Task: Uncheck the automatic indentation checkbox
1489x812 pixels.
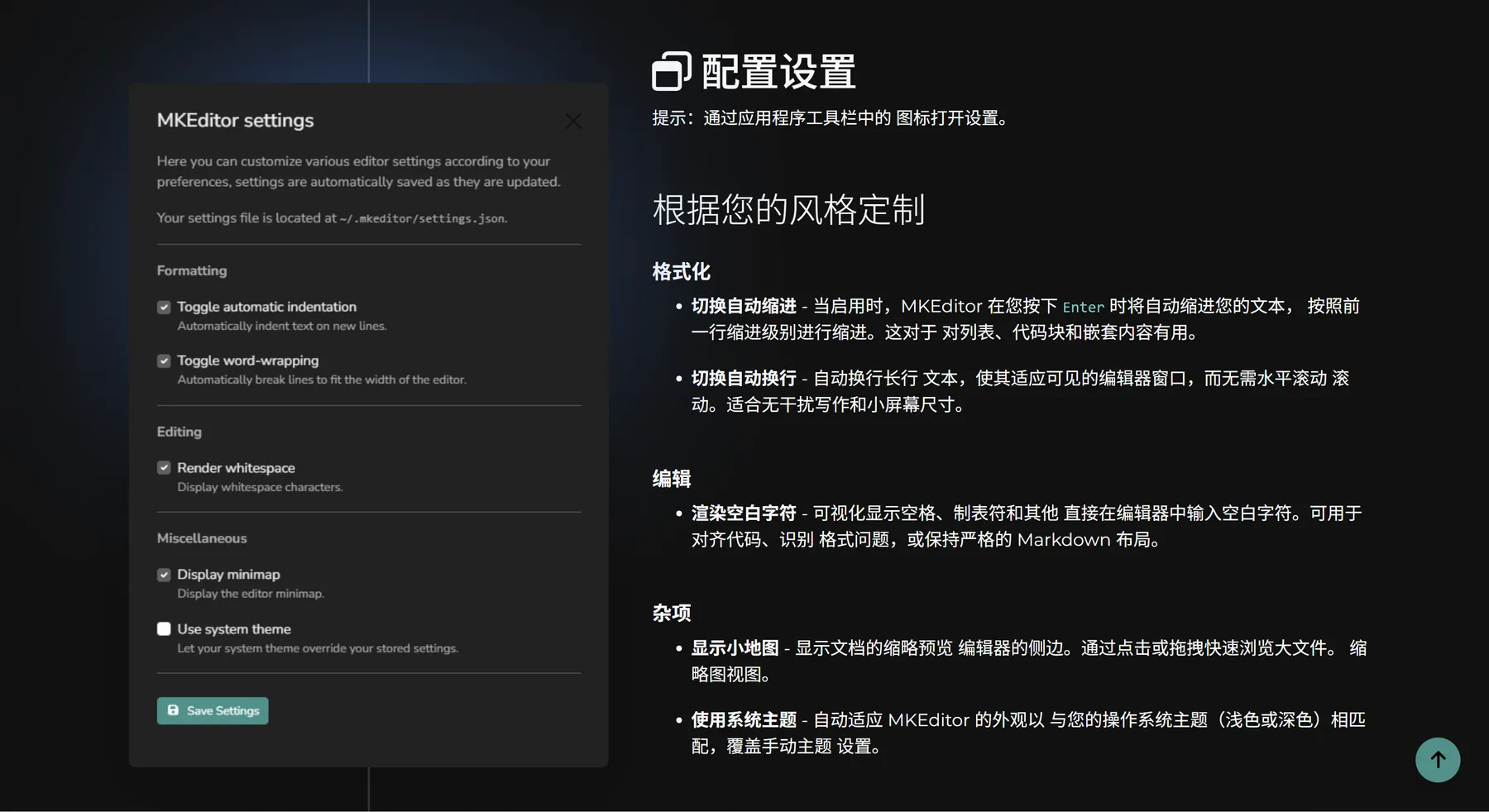Action: 164,308
